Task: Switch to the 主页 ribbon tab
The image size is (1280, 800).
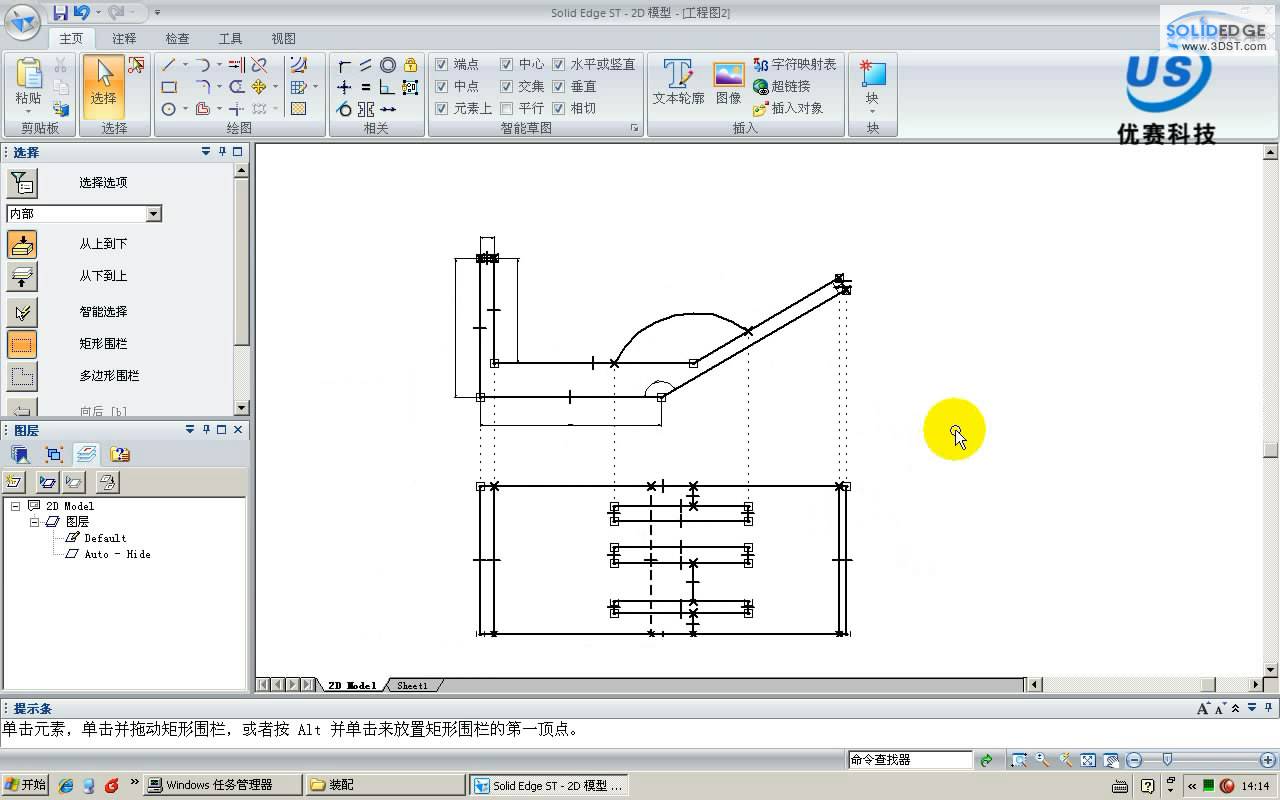Action: coord(71,38)
